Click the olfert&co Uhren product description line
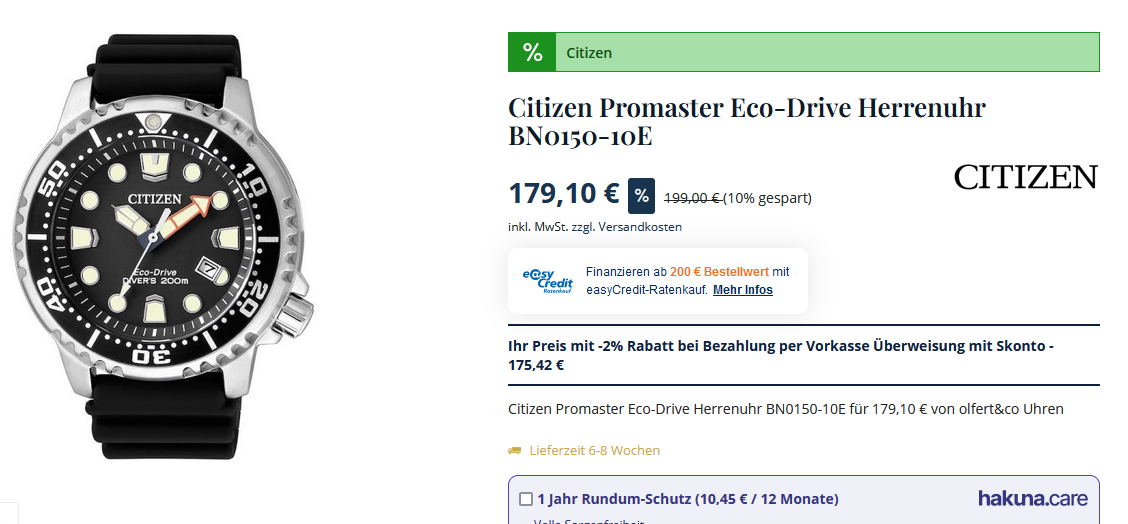 785,409
